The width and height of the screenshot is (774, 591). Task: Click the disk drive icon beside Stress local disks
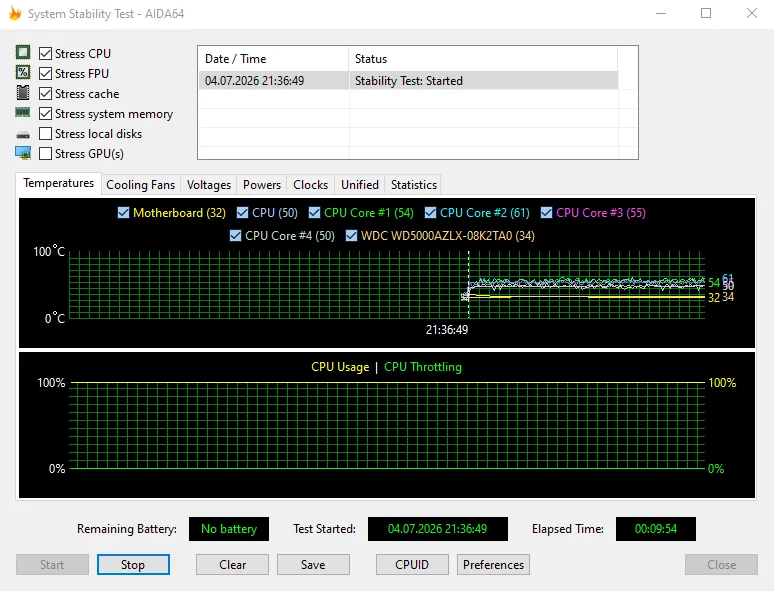[23, 134]
